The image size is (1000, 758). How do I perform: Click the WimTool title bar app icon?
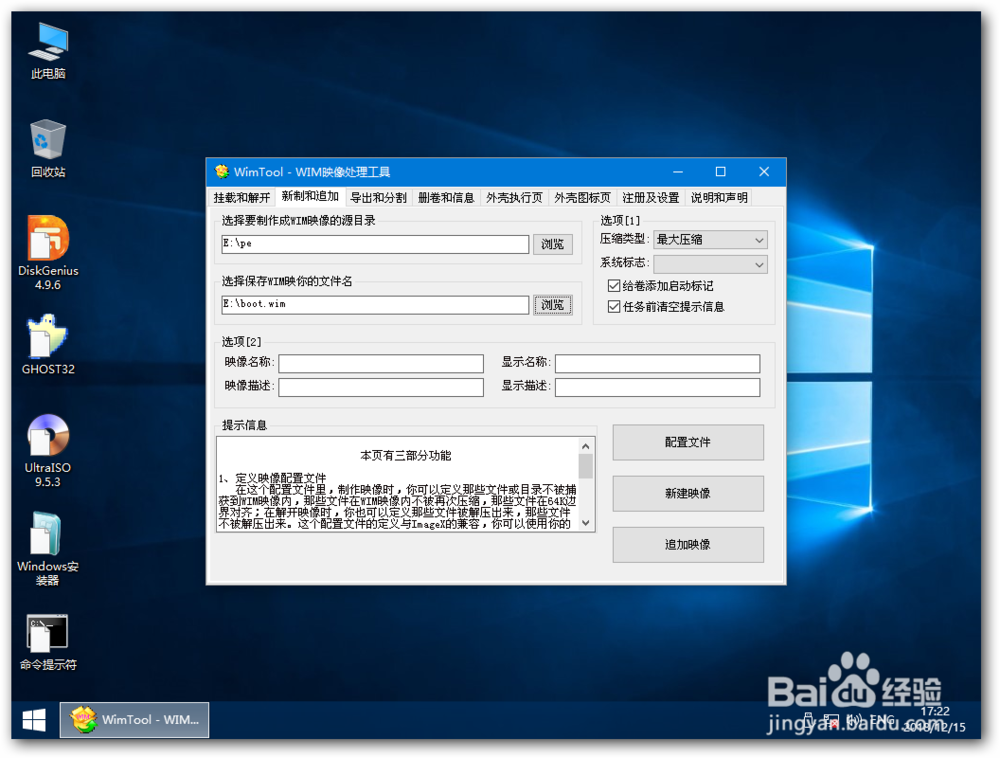pyautogui.click(x=222, y=171)
